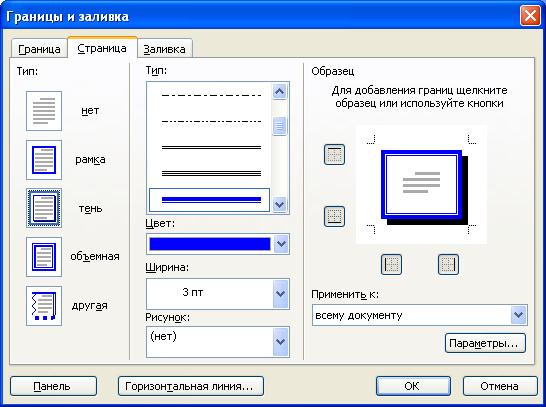
Task: Switch to the Страница tab
Action: coord(102,48)
